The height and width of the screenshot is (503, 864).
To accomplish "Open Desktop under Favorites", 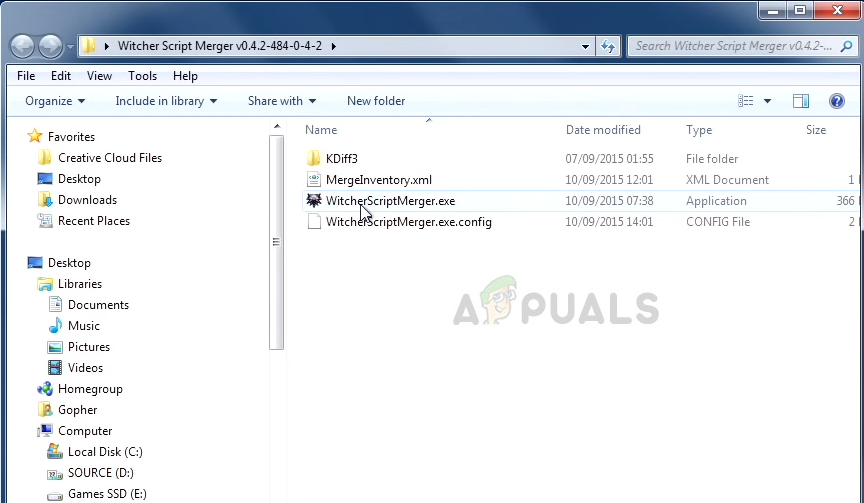I will (x=79, y=179).
